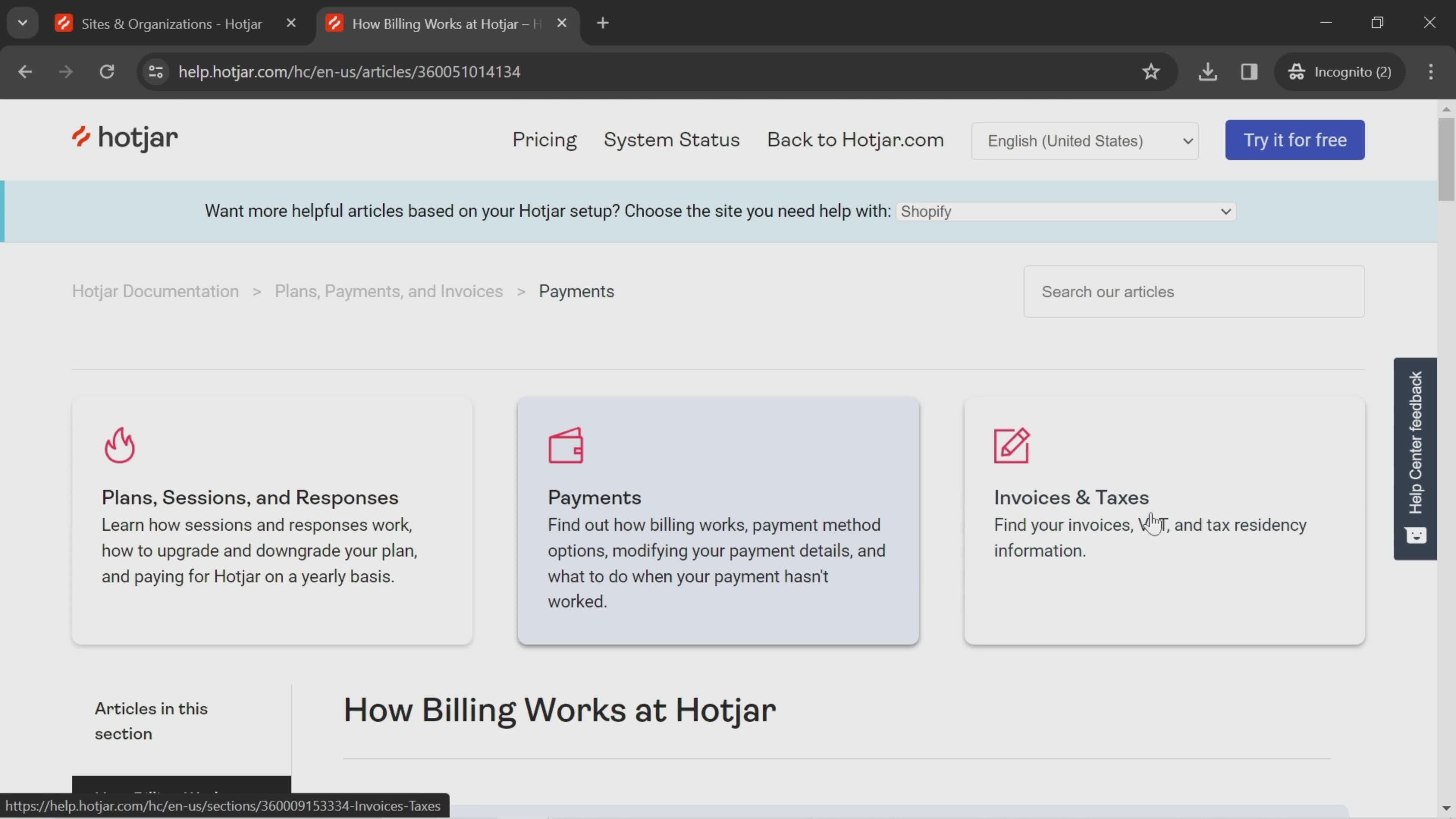
Task: Open site information icon in address bar
Action: pyautogui.click(x=155, y=72)
